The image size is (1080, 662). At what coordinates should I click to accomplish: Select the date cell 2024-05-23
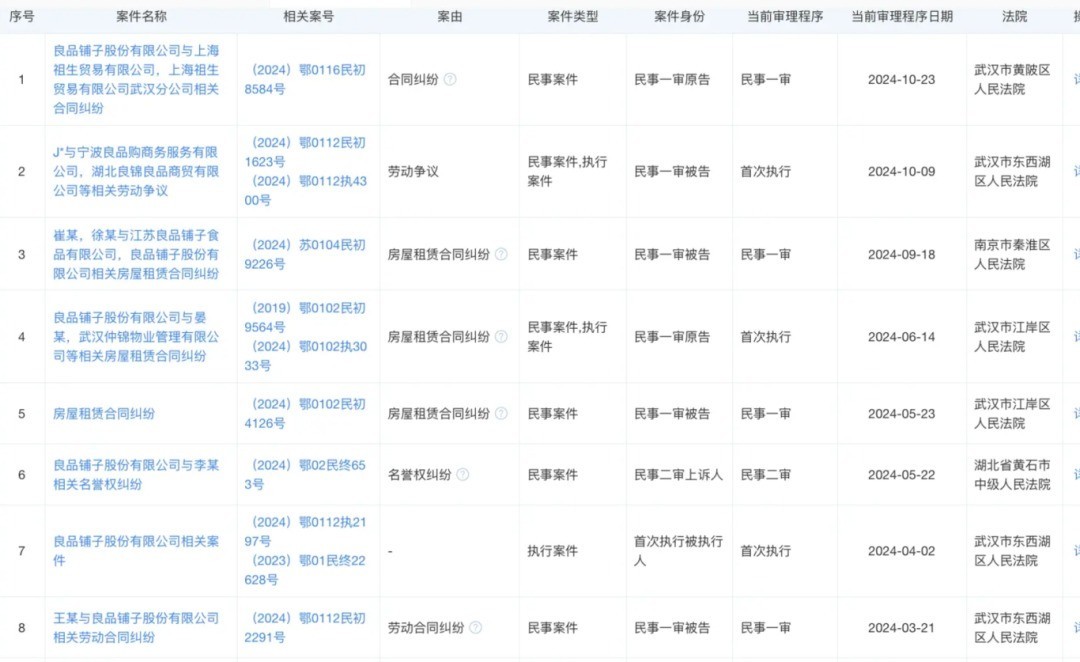[902, 413]
